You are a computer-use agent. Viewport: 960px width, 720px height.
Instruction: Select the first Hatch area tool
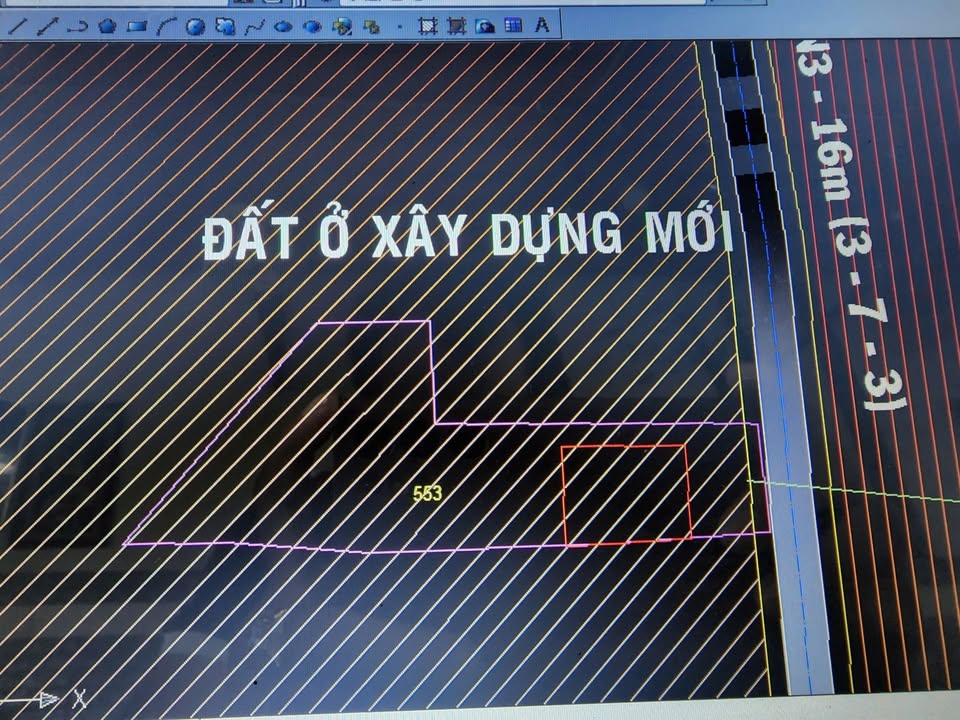click(x=428, y=26)
